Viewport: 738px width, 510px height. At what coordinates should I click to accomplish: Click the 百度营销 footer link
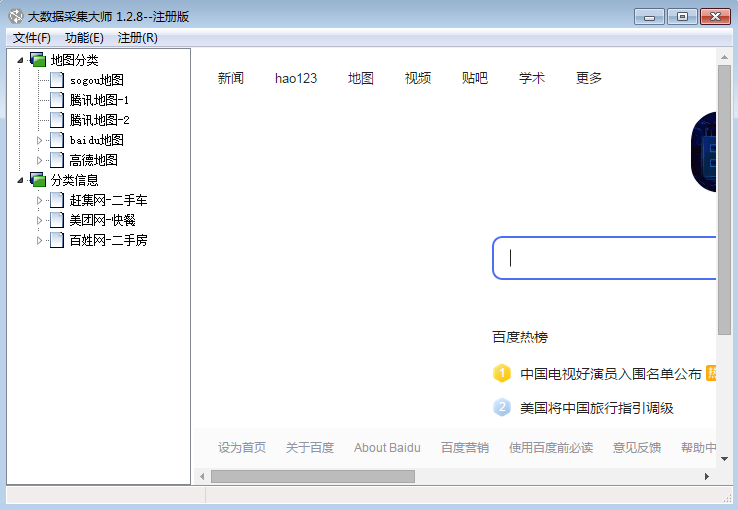(465, 447)
